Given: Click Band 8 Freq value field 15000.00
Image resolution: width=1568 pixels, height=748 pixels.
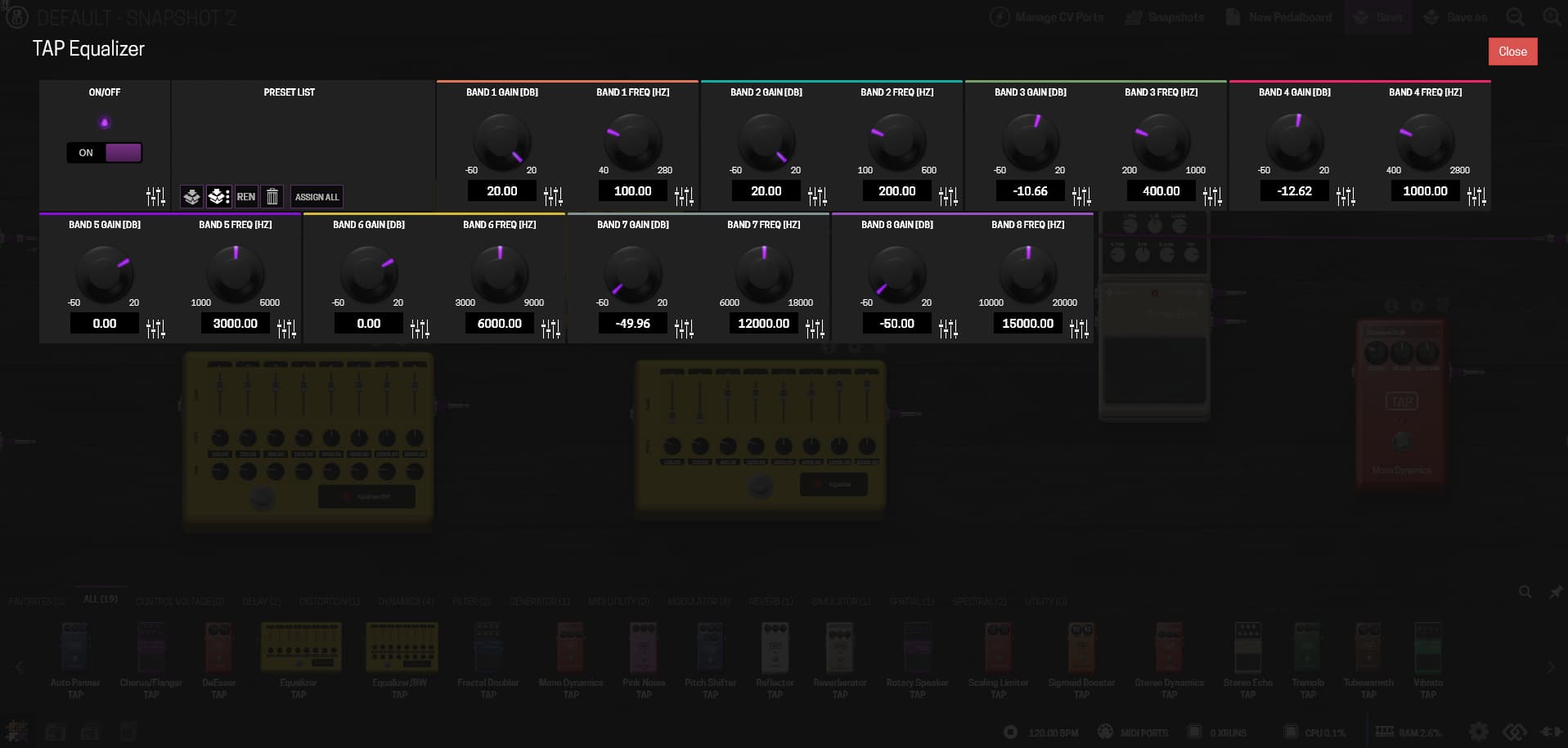Looking at the screenshot, I should [x=1028, y=324].
